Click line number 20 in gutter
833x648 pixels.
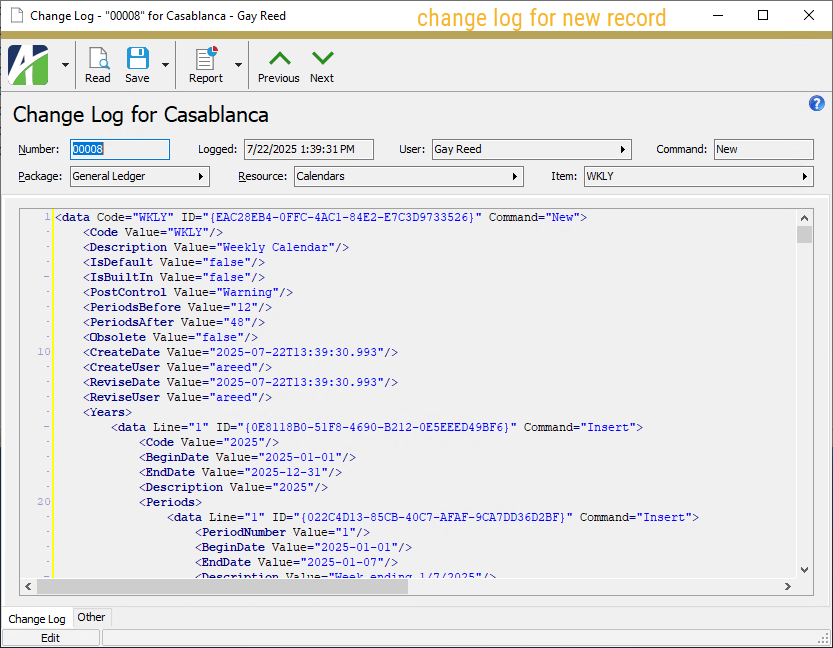pos(44,501)
